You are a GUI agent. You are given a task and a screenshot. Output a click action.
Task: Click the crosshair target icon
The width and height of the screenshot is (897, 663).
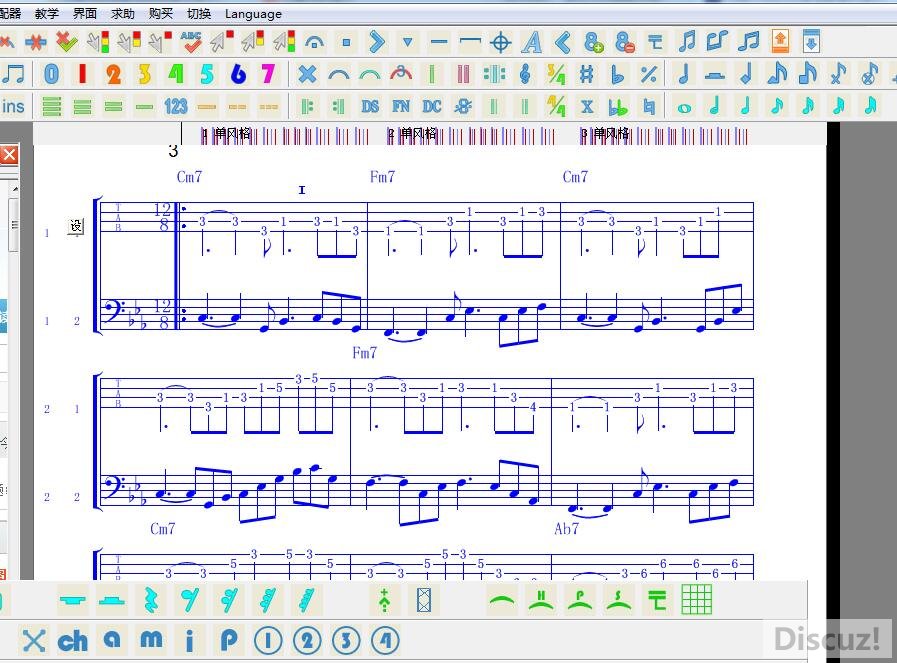(501, 42)
